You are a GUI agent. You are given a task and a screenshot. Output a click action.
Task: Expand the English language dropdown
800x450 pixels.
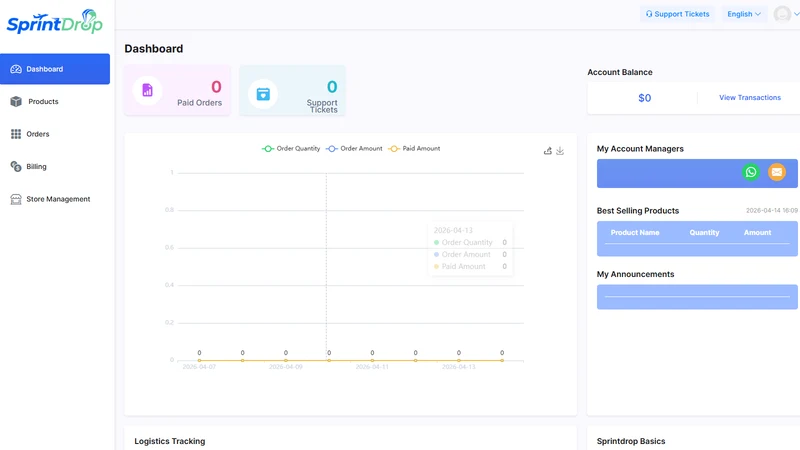[x=744, y=14]
